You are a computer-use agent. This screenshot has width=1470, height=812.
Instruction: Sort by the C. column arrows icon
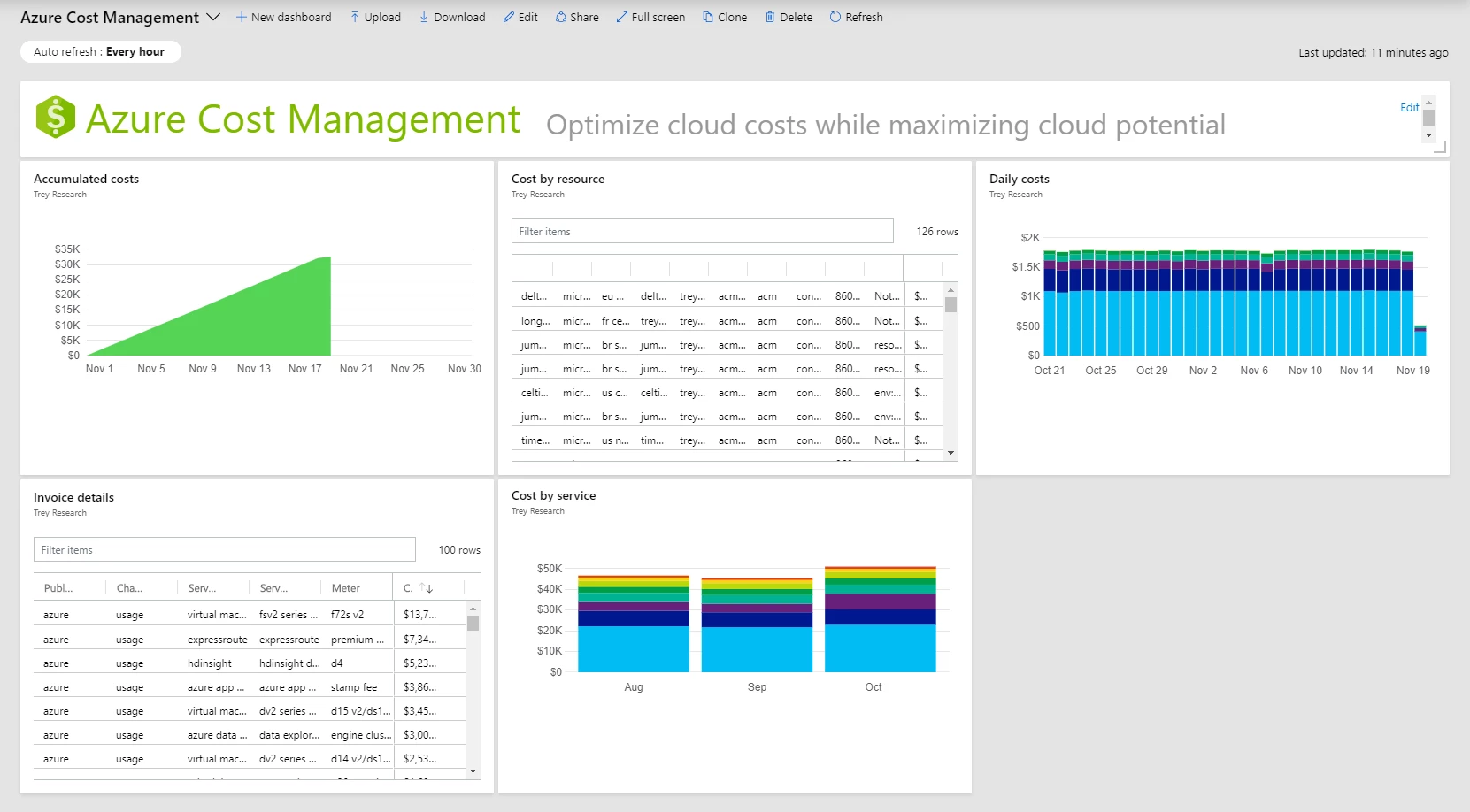426,587
